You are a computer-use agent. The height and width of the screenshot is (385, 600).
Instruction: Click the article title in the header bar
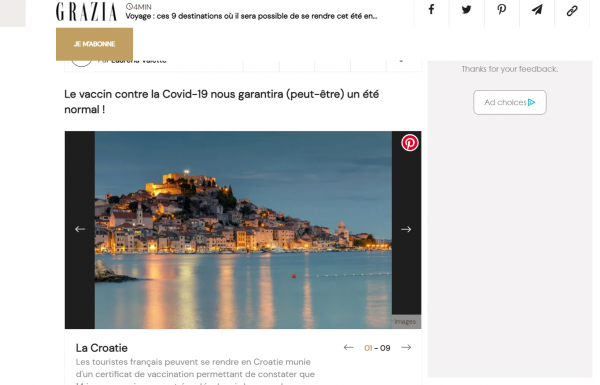tap(251, 16)
